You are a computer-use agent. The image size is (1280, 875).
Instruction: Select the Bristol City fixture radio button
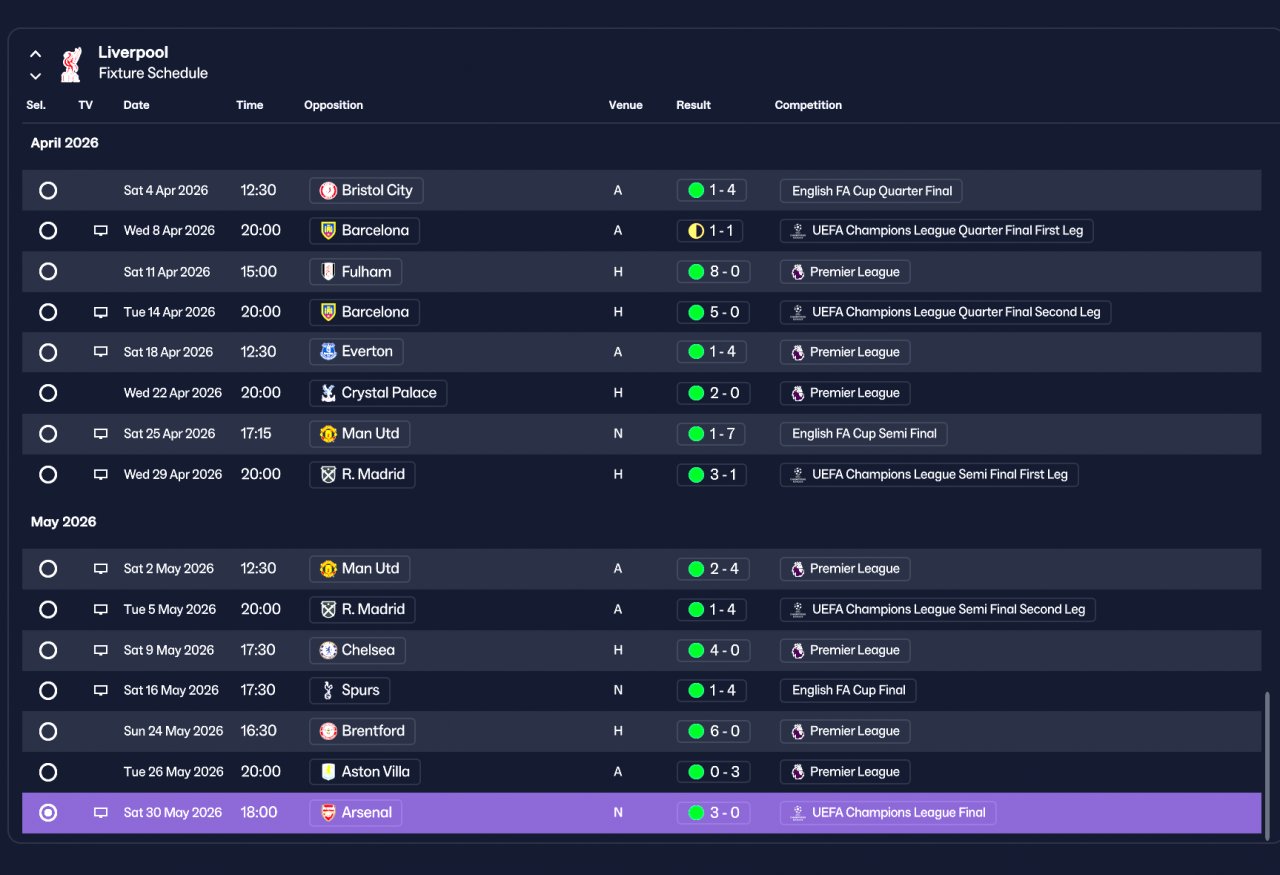point(48,190)
